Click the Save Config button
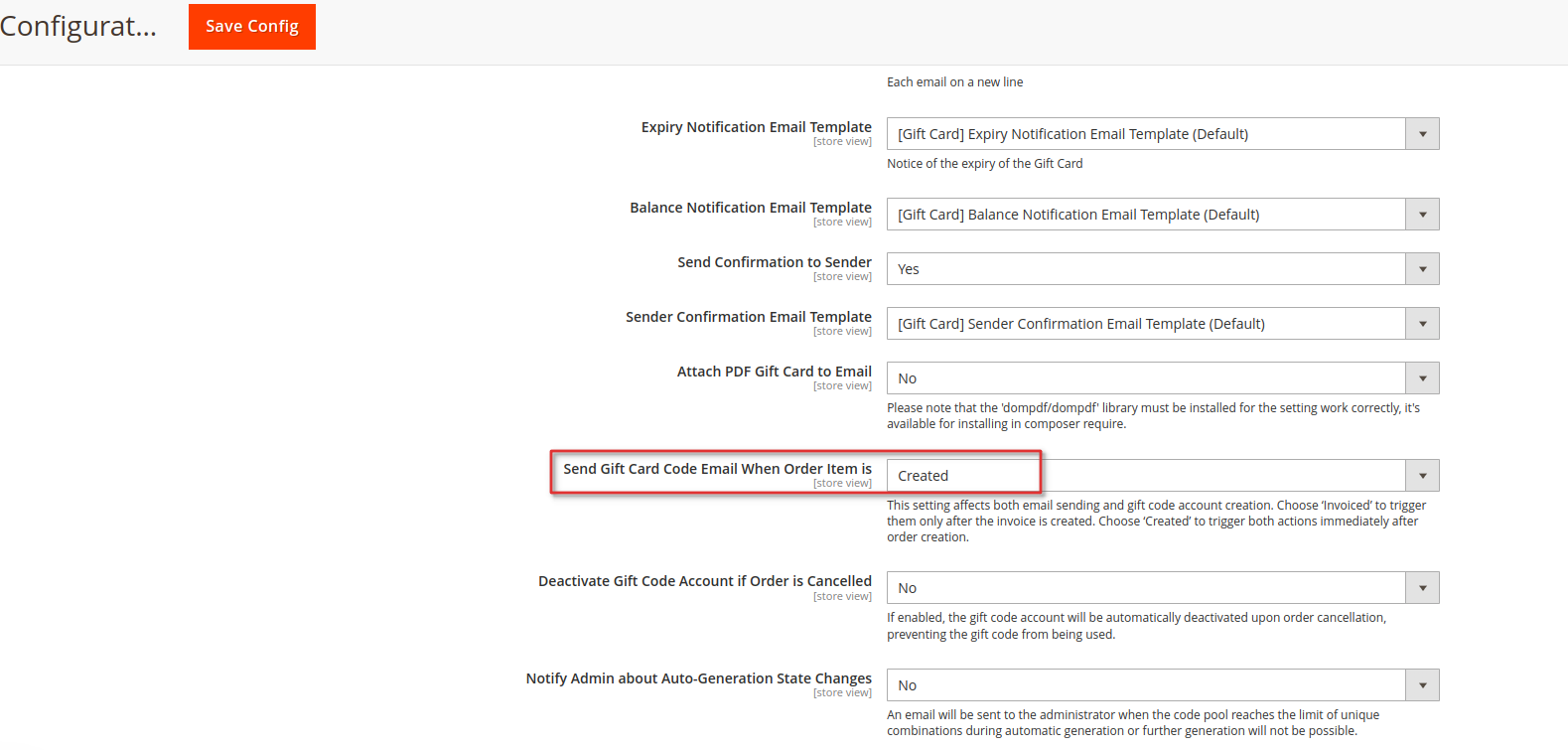Image resolution: width=1568 pixels, height=750 pixels. pyautogui.click(x=252, y=27)
